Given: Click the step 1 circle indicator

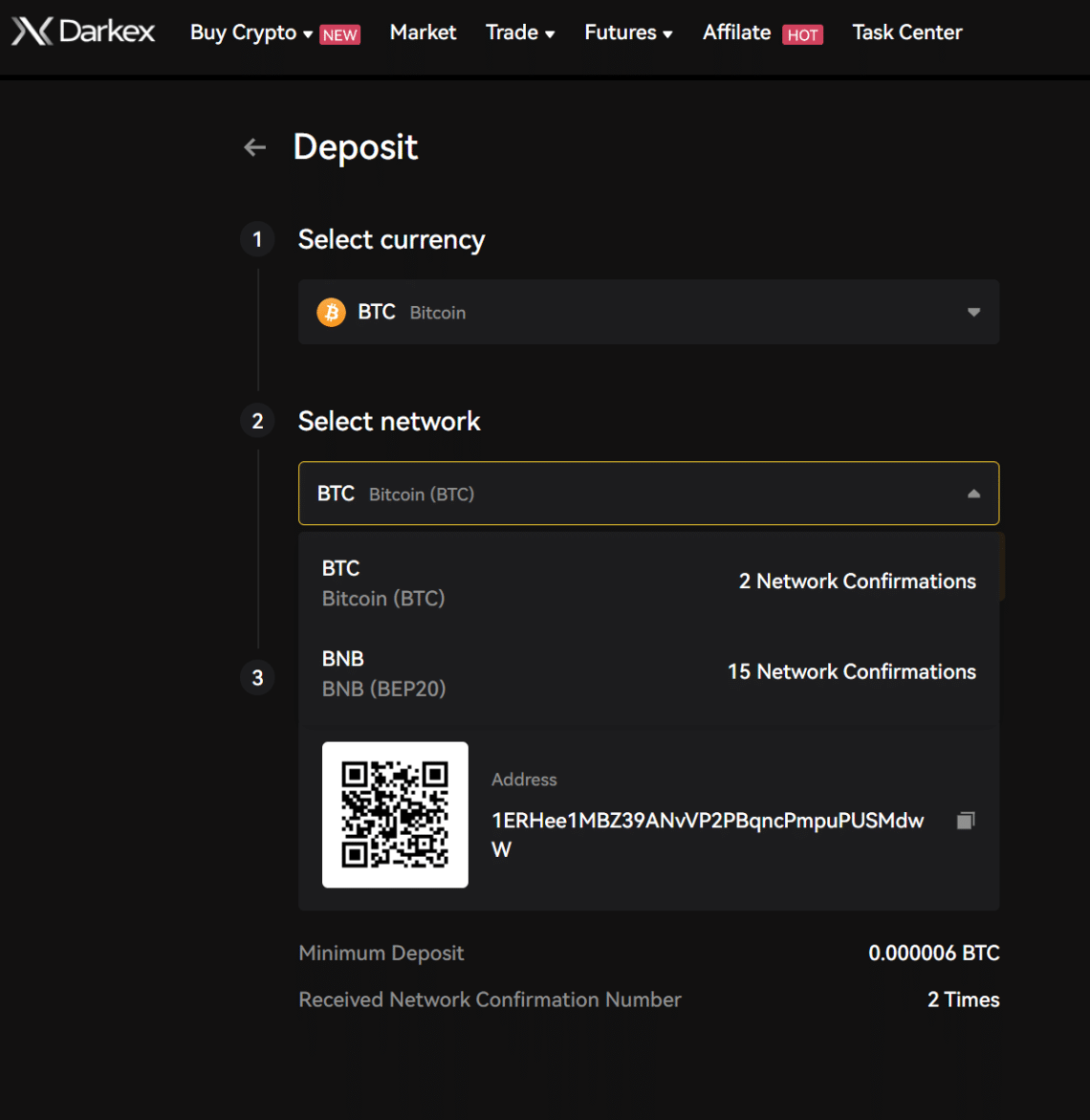Looking at the screenshot, I should [256, 239].
